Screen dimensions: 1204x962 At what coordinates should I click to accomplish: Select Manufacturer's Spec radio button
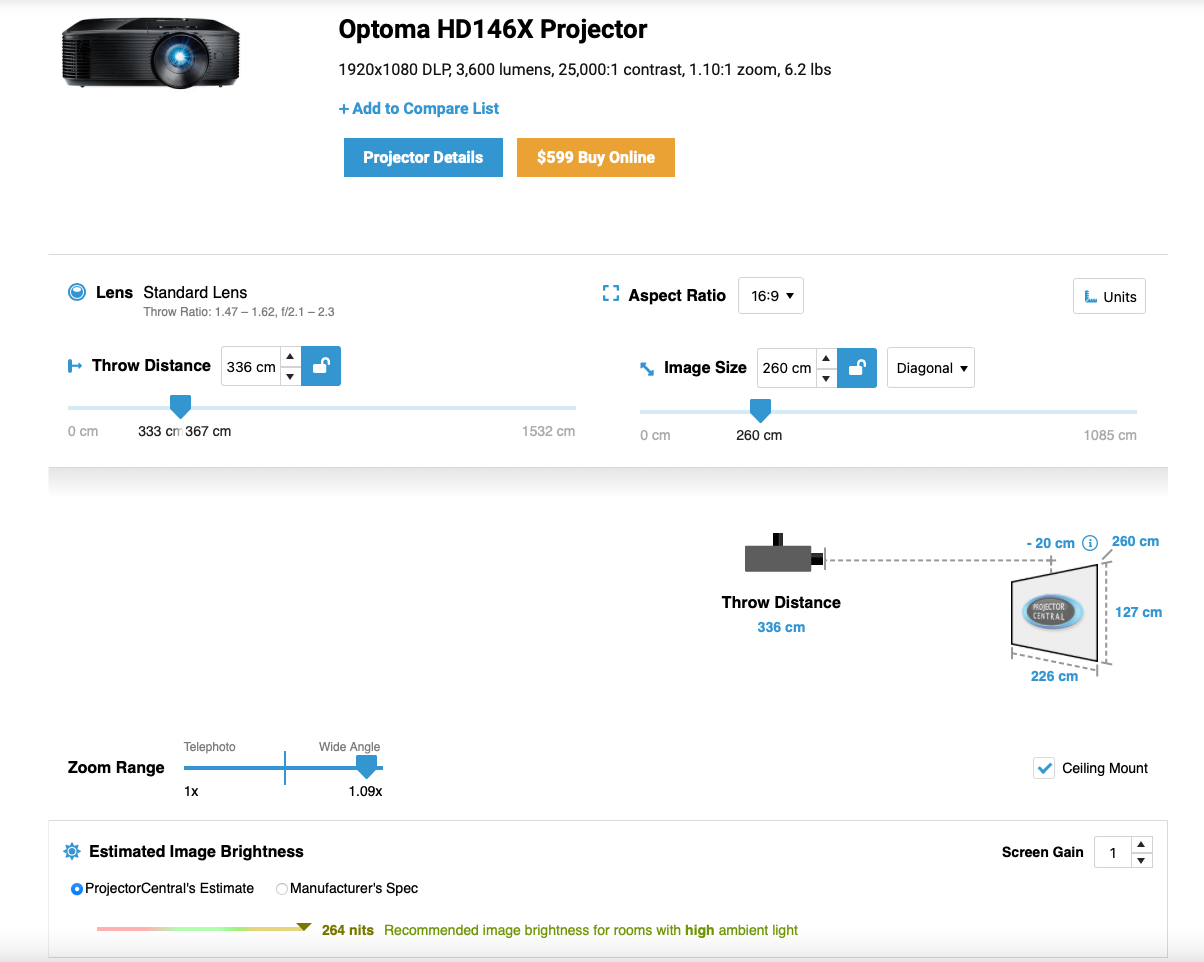pos(281,889)
